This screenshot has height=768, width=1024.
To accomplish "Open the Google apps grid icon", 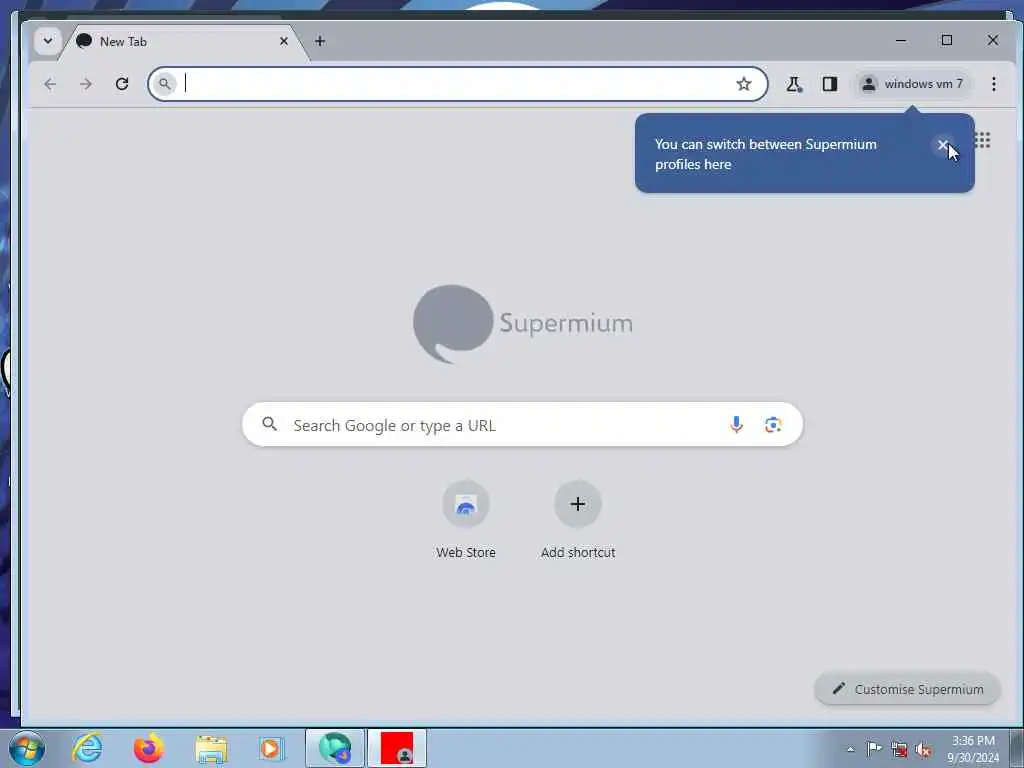I will pyautogui.click(x=982, y=140).
